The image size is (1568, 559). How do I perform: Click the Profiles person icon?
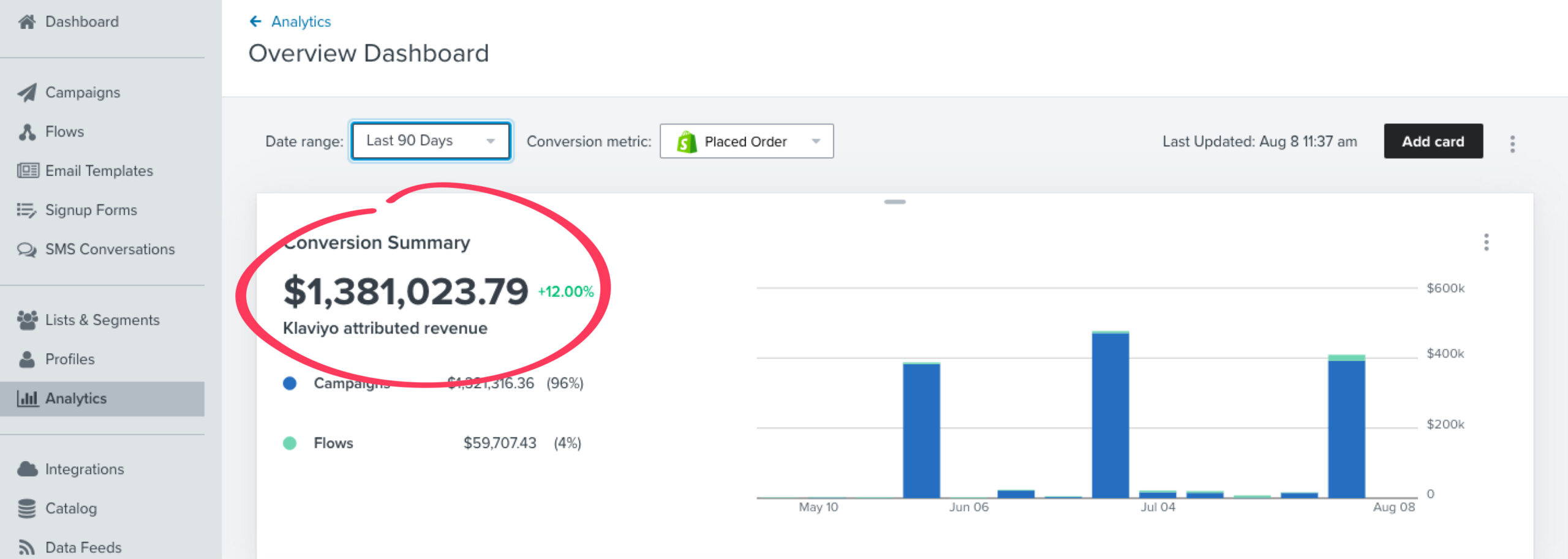pos(27,359)
